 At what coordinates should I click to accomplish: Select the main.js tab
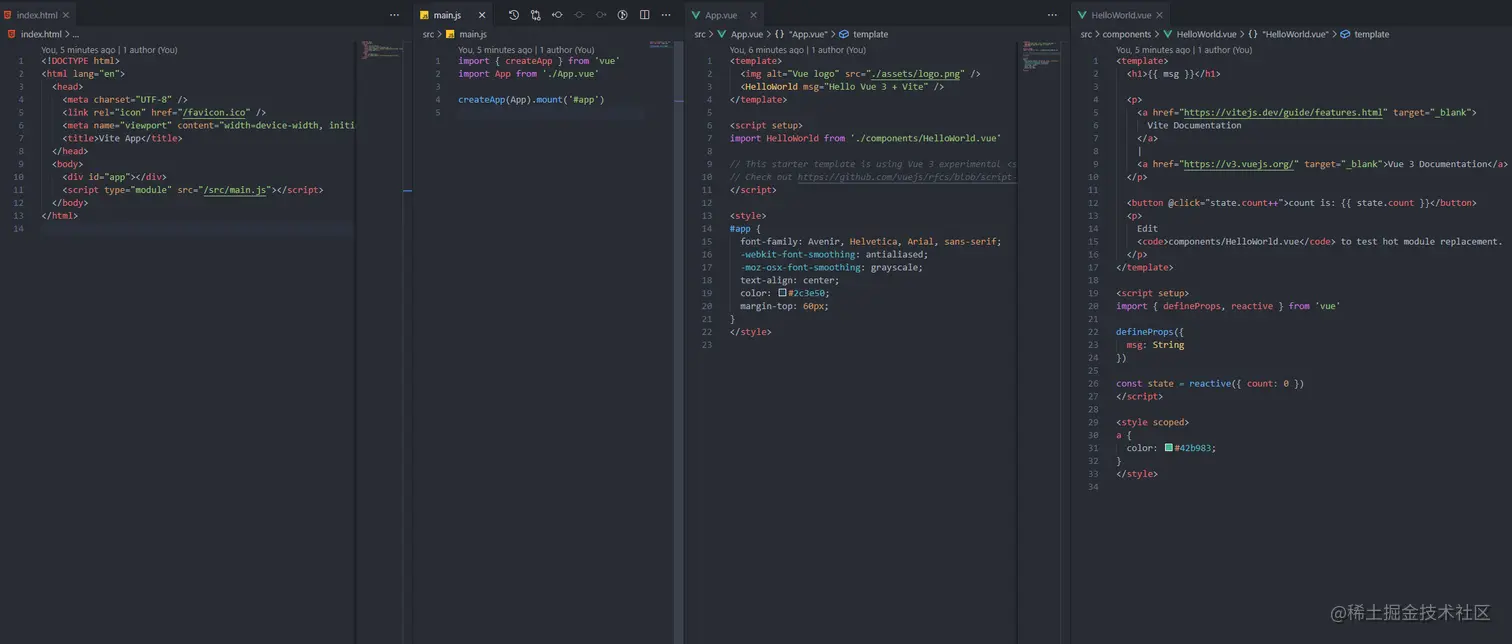(453, 15)
